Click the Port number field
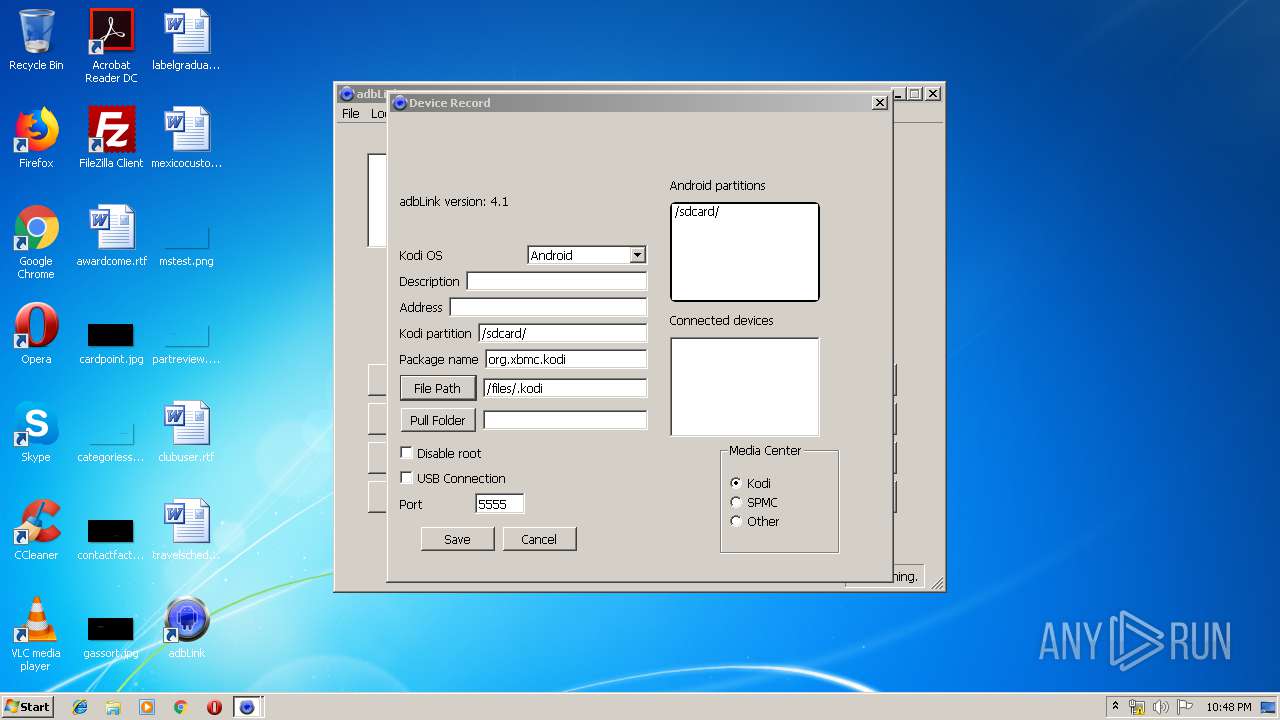The image size is (1280, 720). pos(500,504)
